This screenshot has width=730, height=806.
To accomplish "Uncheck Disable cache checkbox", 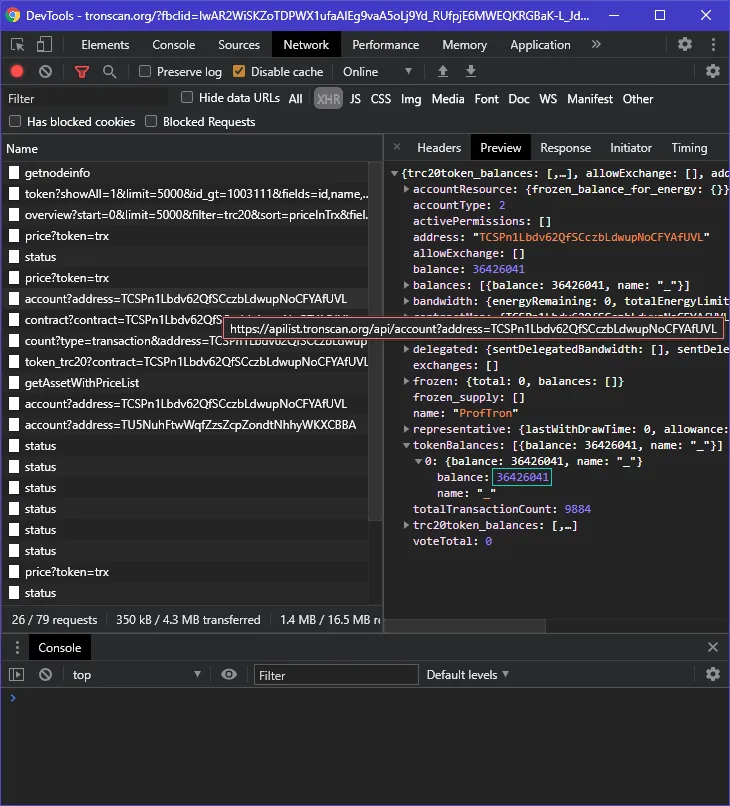I will click(x=239, y=71).
